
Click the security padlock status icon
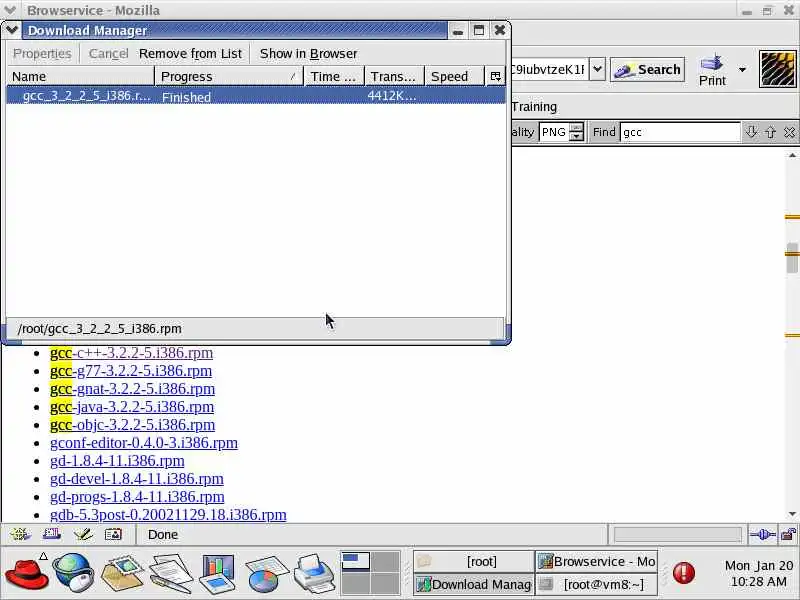tap(788, 535)
